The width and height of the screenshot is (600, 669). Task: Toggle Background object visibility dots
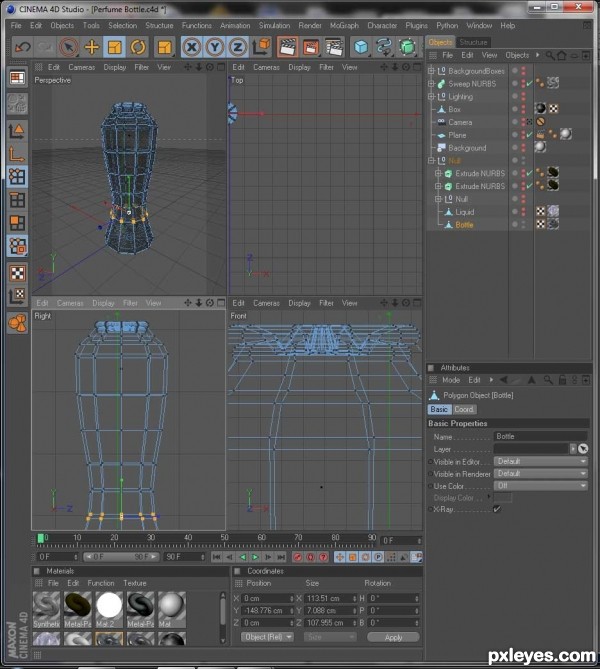[524, 148]
